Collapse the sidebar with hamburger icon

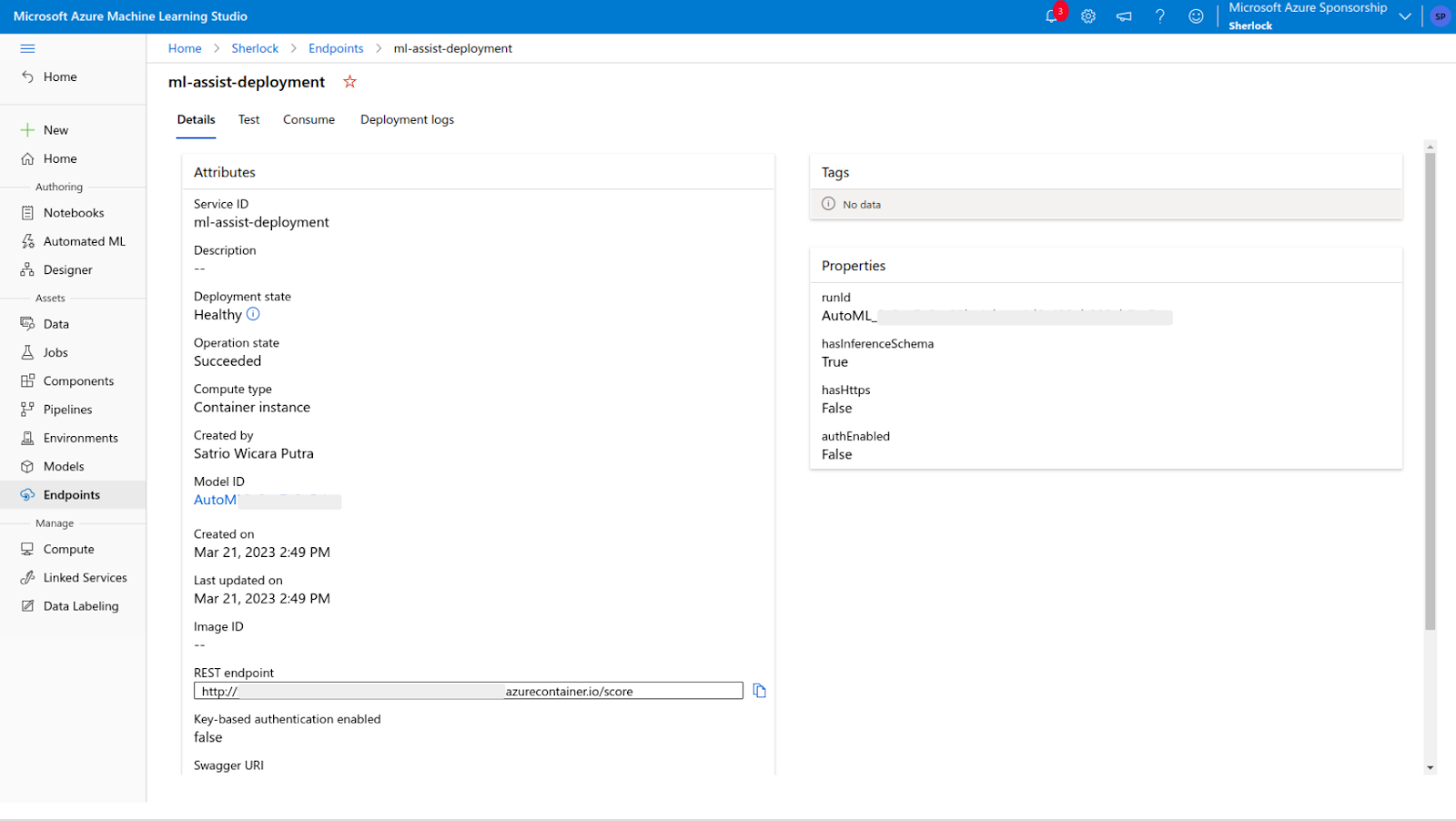pos(27,48)
